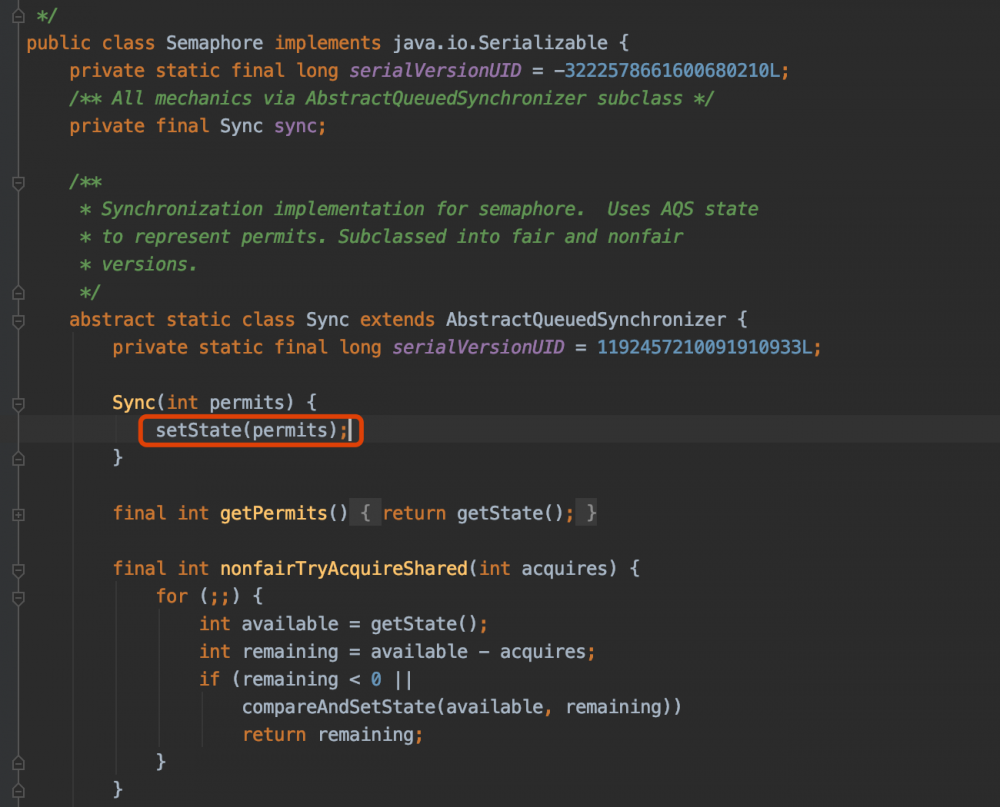Screen dimensions: 1000x807
Task: Click 'remaining' in int remaining declaration
Action: click(x=290, y=651)
